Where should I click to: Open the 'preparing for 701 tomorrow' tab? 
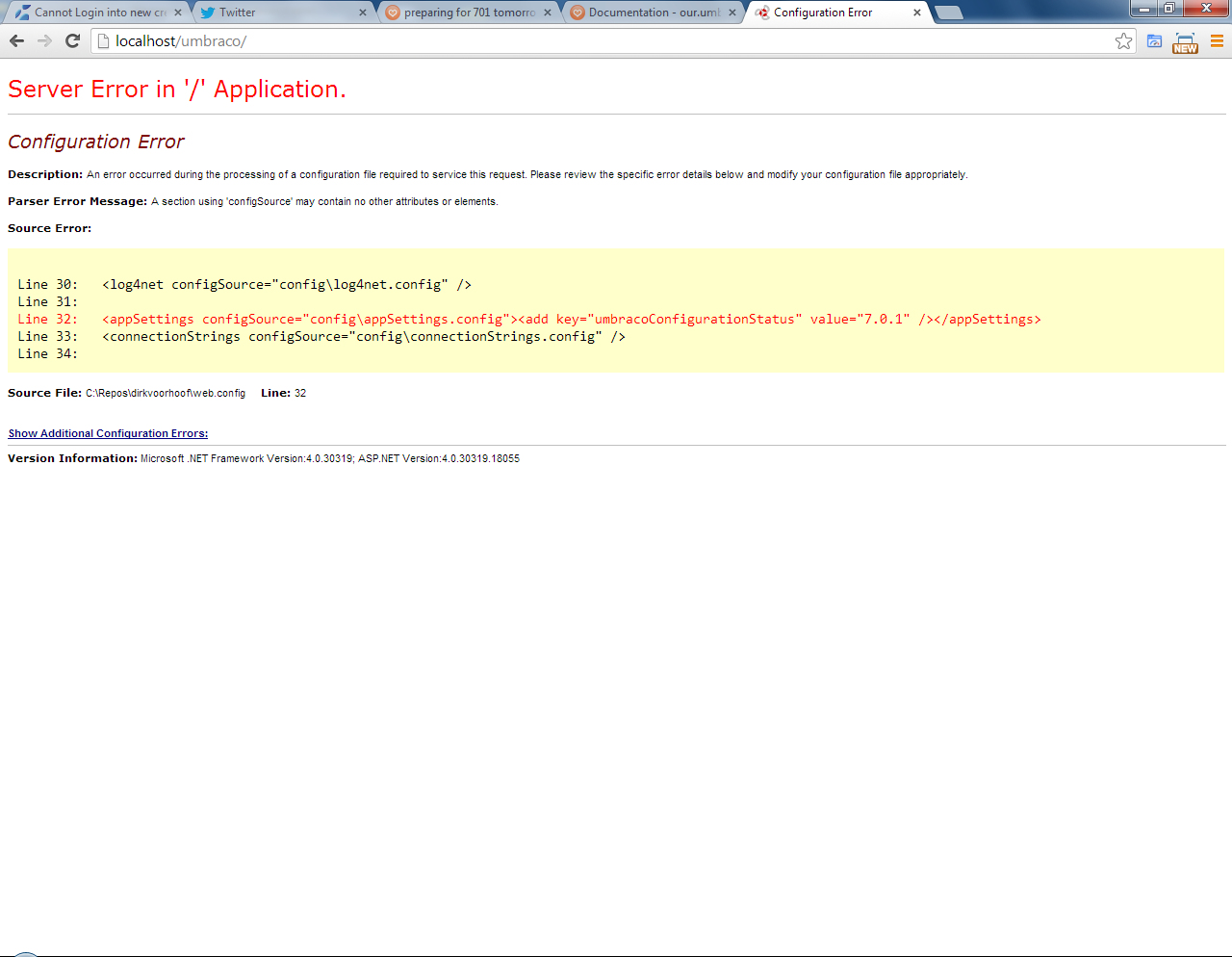pyautogui.click(x=467, y=13)
